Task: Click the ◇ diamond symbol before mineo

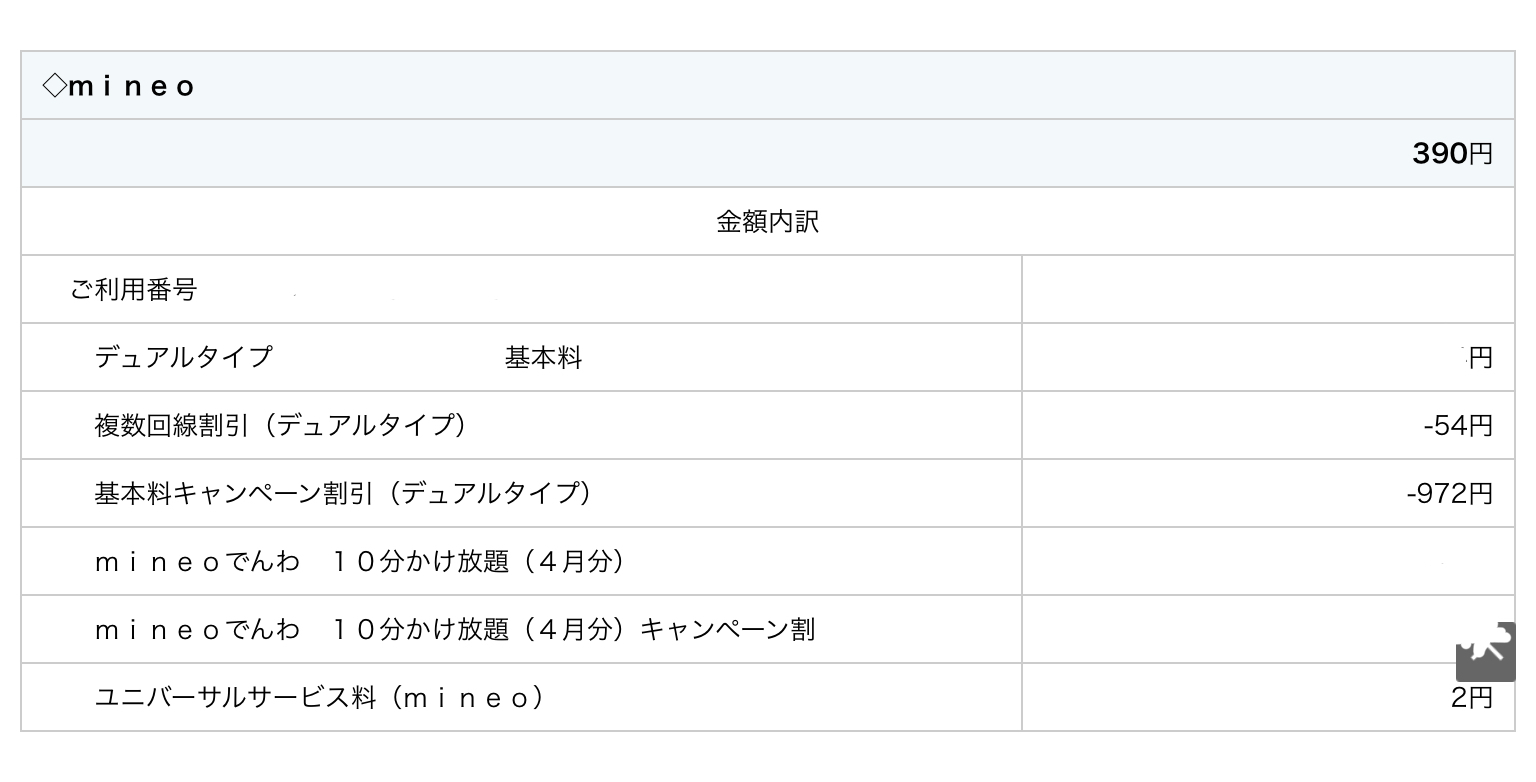Action: [x=53, y=86]
